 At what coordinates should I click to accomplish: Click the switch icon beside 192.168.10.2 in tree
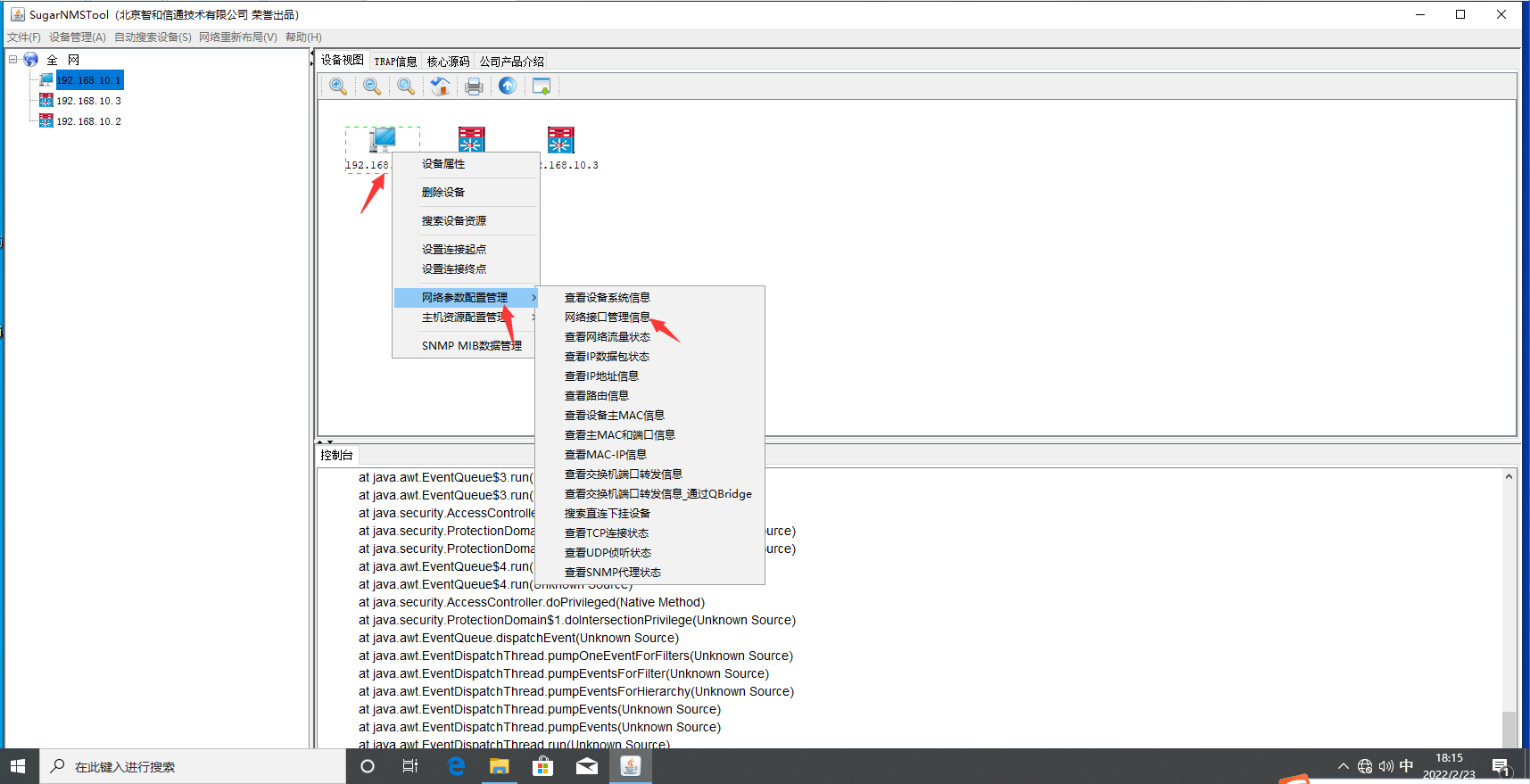(46, 121)
